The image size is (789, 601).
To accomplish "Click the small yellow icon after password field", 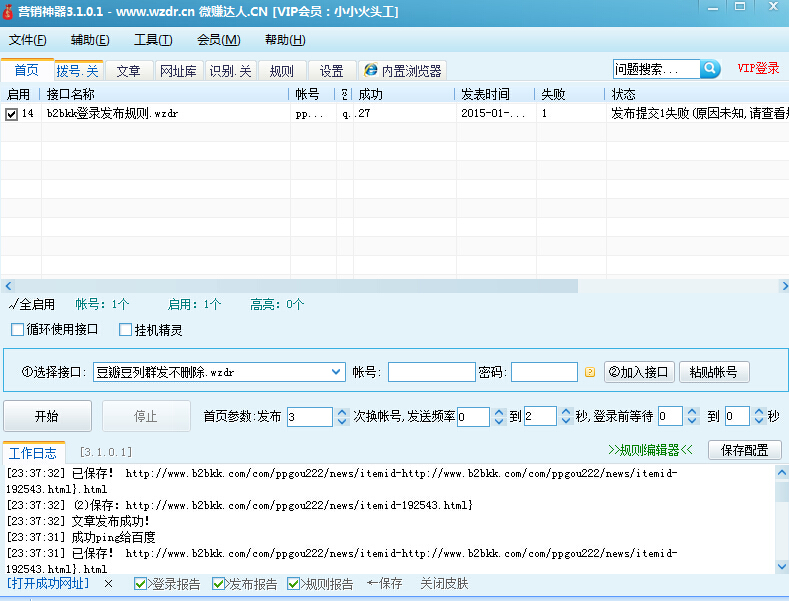I will click(590, 372).
